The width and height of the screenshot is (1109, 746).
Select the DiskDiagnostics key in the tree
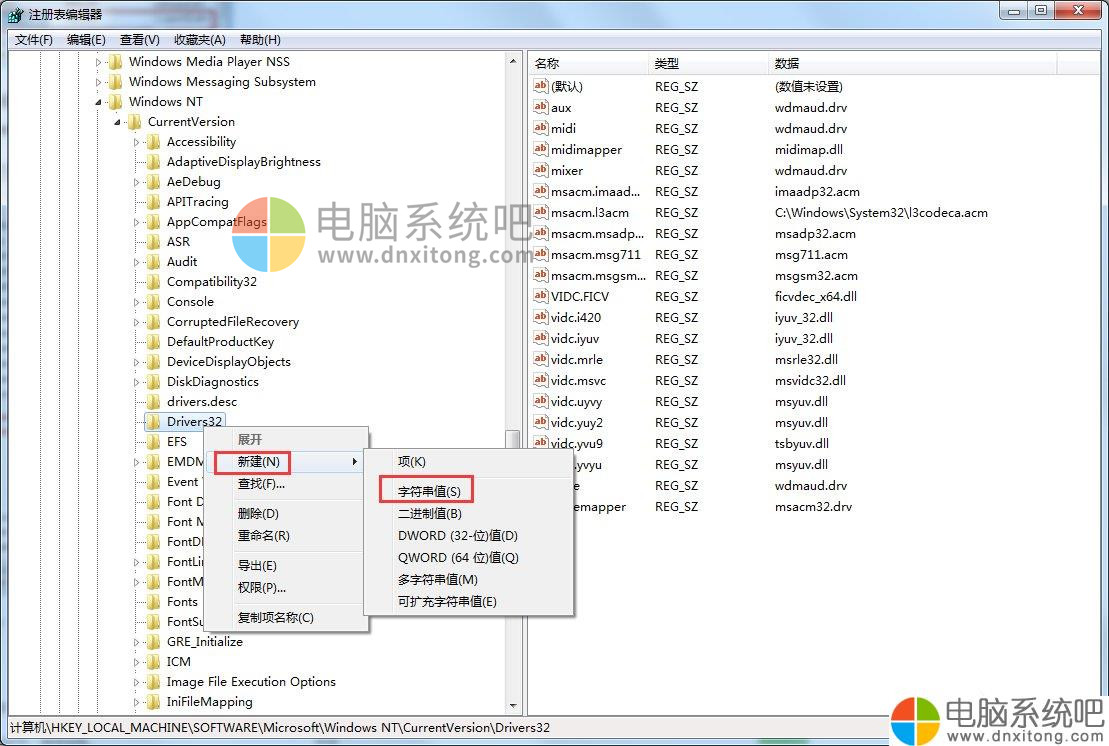pyautogui.click(x=212, y=382)
